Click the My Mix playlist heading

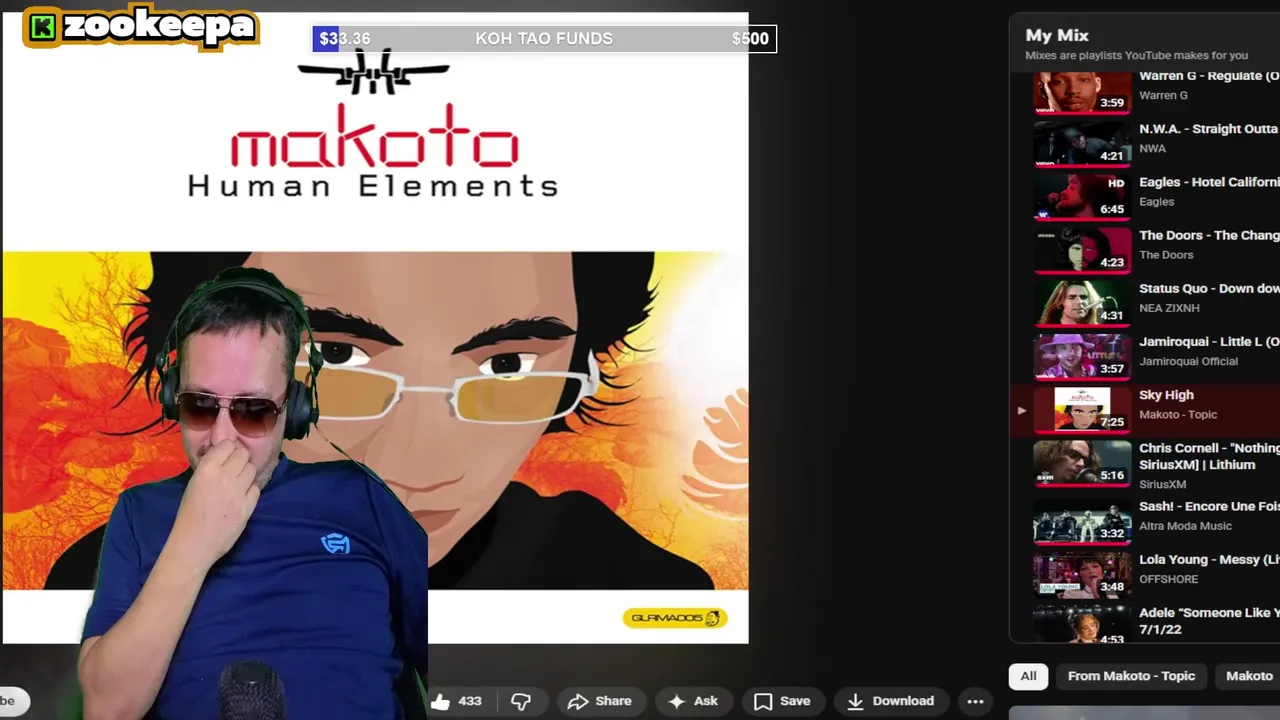pos(1057,35)
